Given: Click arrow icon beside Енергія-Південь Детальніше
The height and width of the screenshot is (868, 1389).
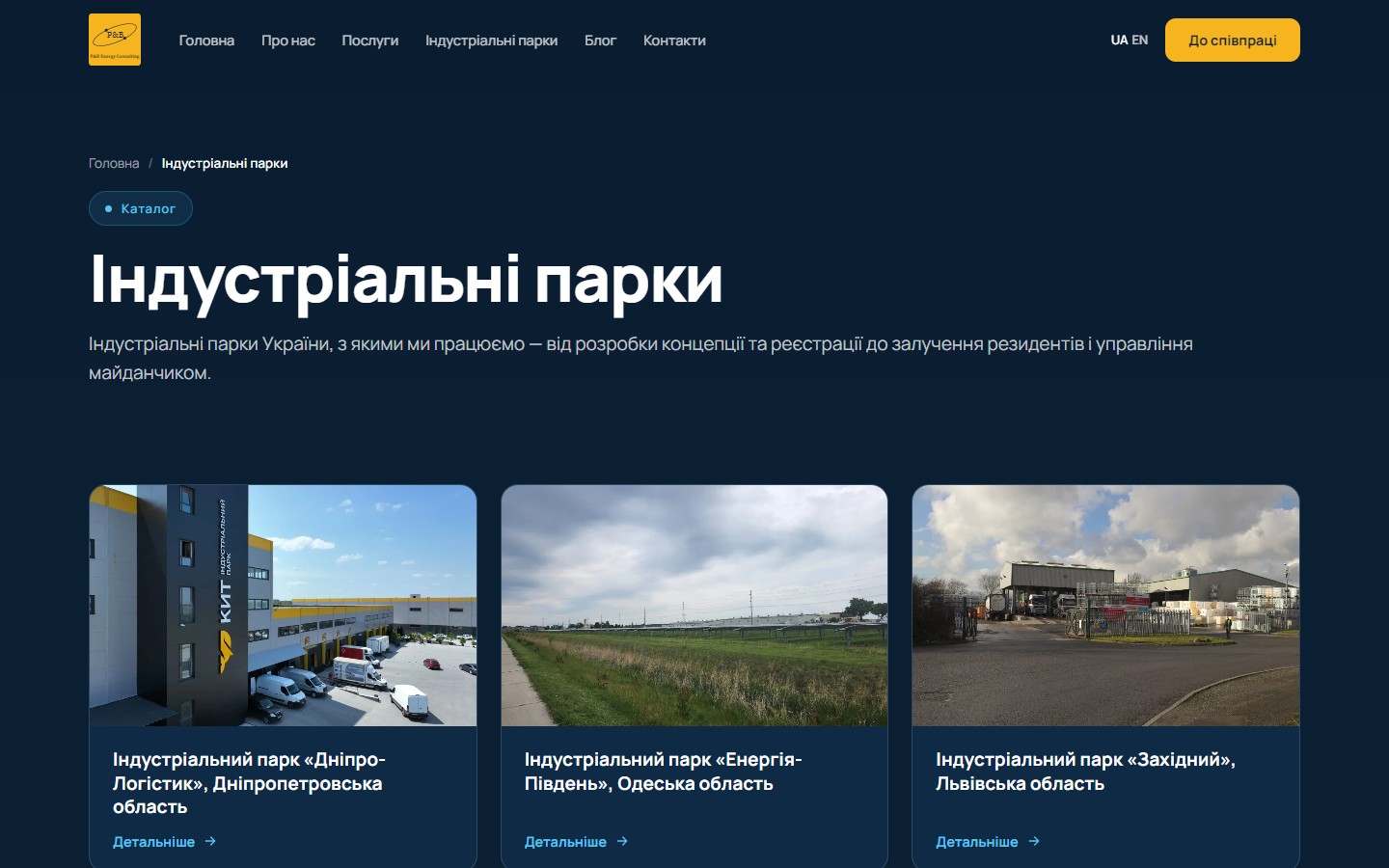Looking at the screenshot, I should coord(622,841).
